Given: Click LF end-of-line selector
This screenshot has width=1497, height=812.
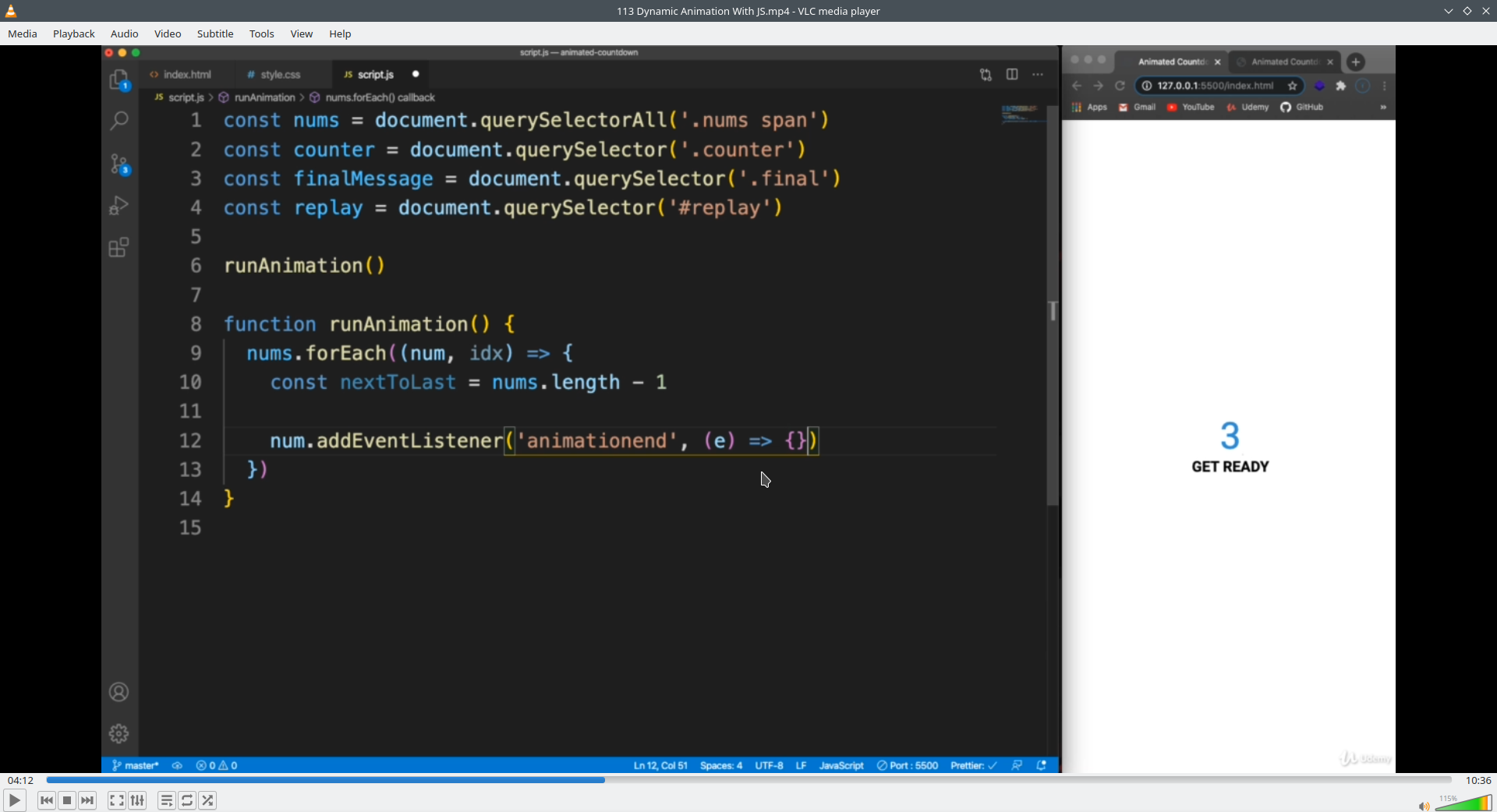Looking at the screenshot, I should [x=801, y=765].
